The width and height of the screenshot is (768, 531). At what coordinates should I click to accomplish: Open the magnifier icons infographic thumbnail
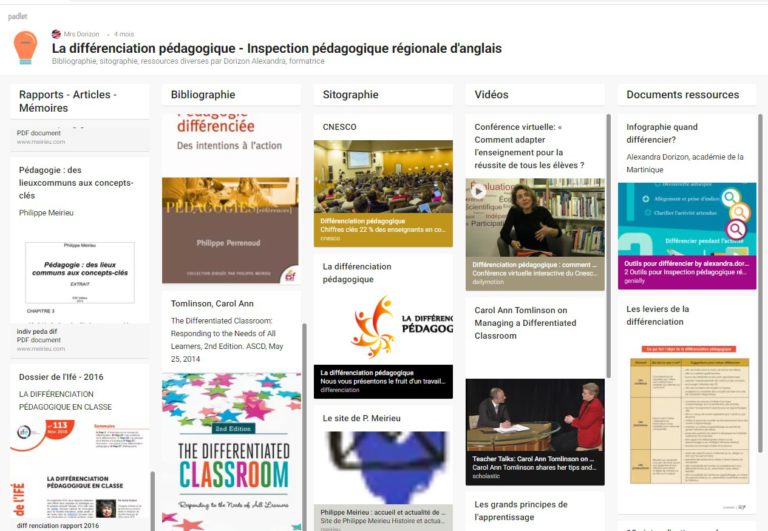[x=687, y=219]
